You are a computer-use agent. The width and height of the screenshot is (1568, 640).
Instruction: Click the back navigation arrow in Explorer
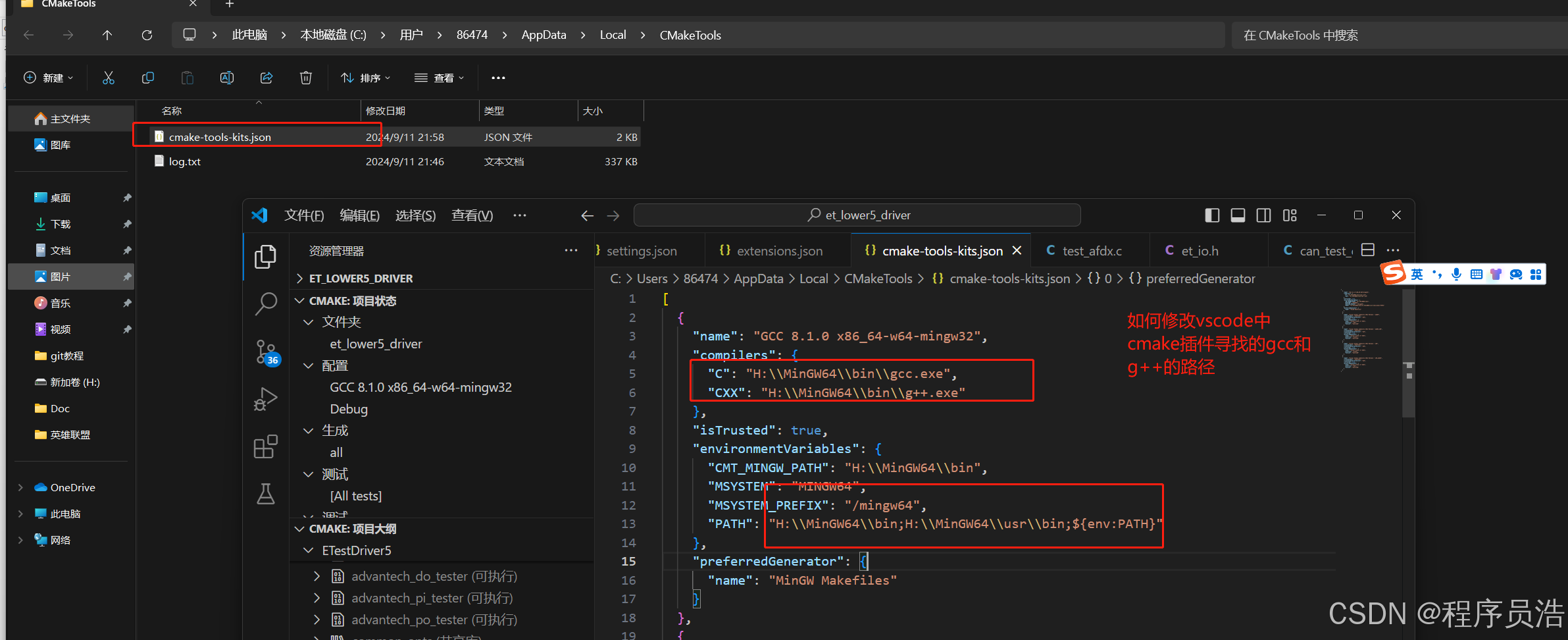coord(28,35)
